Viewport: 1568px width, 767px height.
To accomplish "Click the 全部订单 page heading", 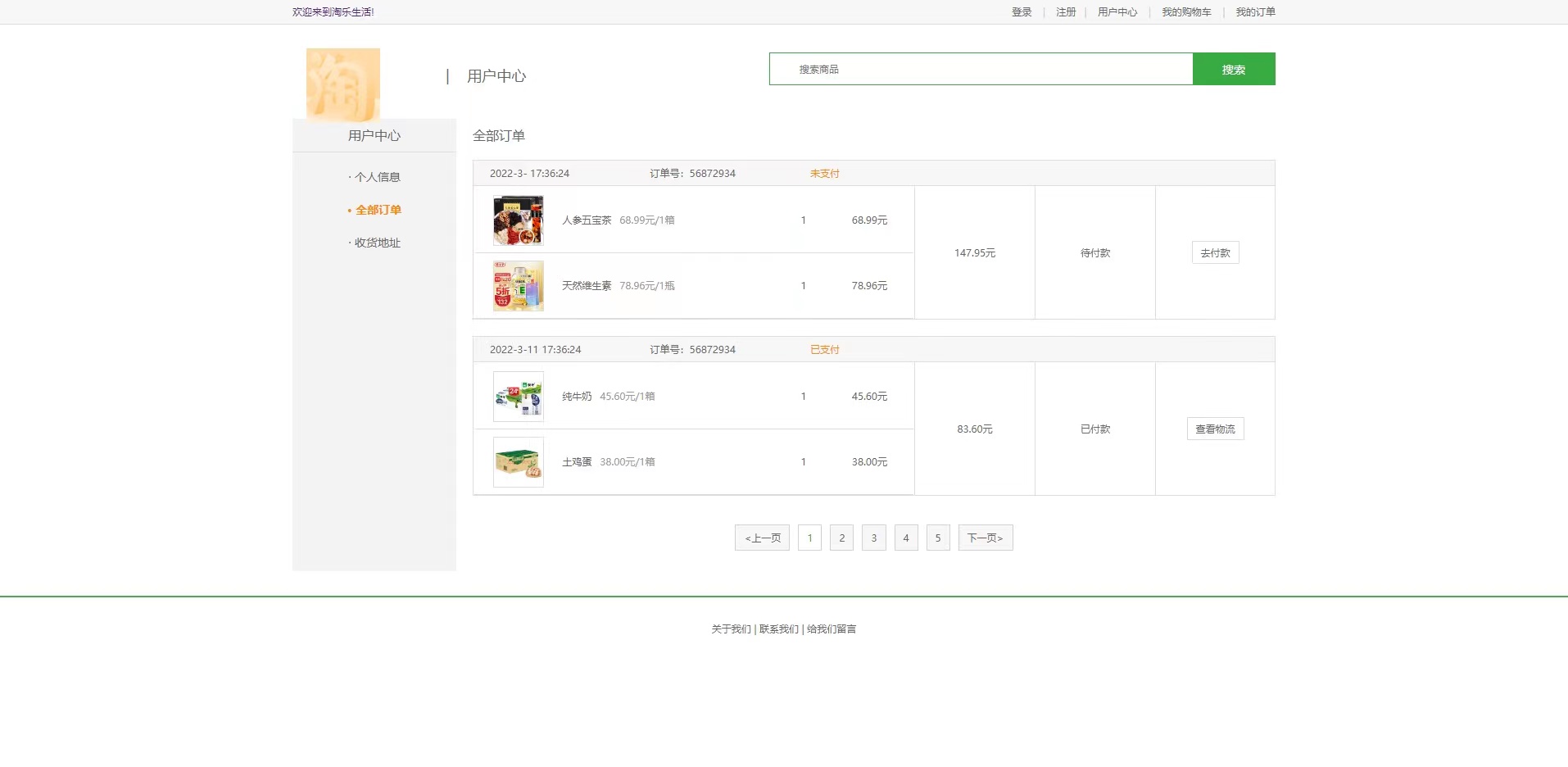I will (499, 136).
